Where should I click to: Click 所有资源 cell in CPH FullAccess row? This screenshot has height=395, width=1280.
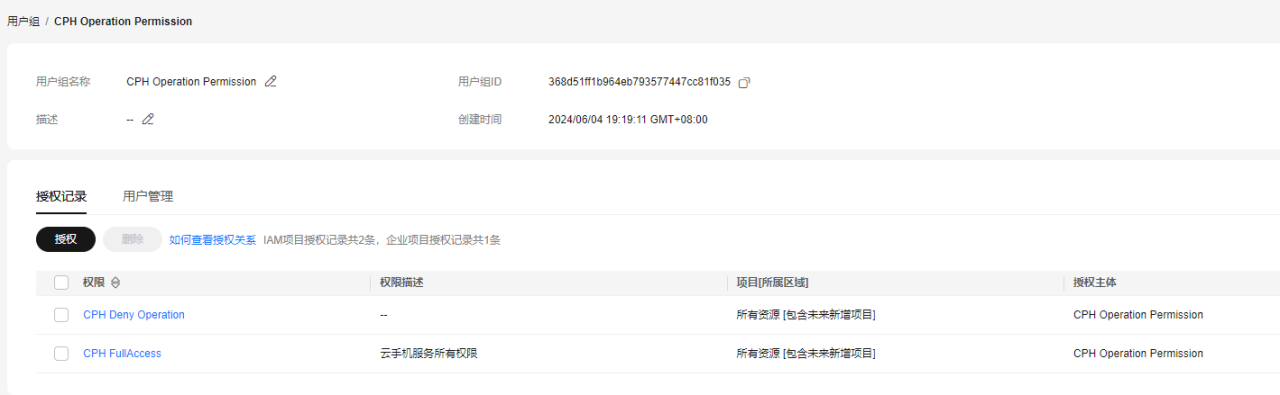click(x=806, y=354)
